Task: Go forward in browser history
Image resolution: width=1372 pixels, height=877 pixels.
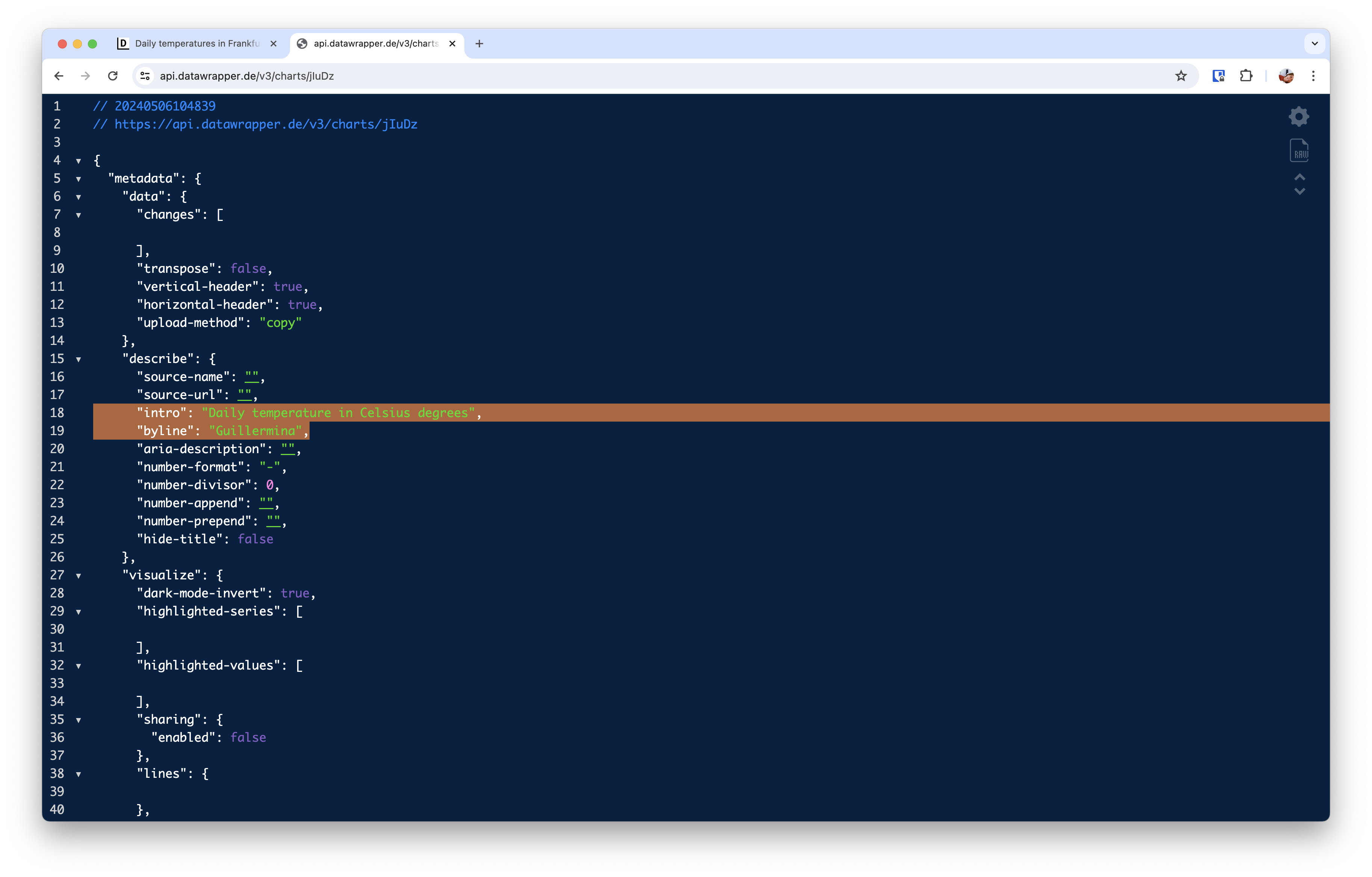Action: click(x=85, y=76)
